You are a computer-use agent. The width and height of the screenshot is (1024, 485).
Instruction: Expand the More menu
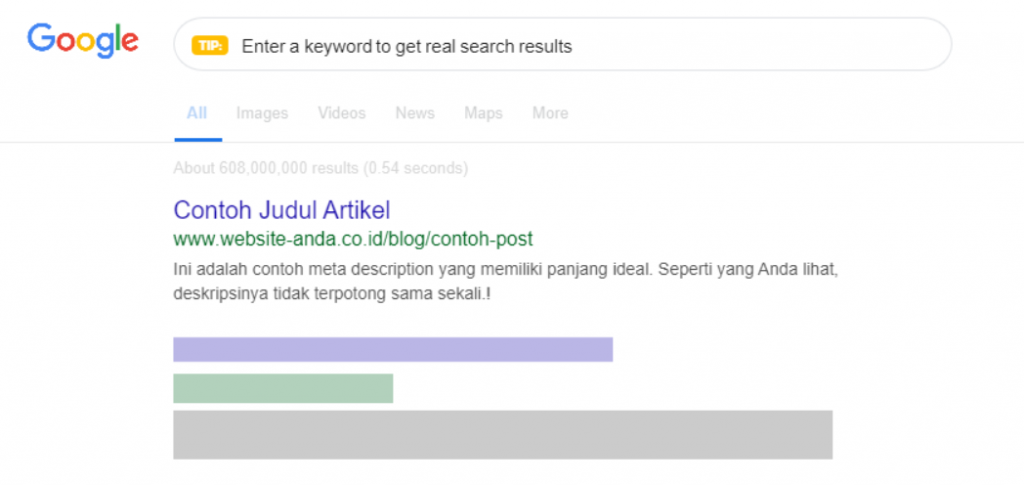(x=550, y=113)
